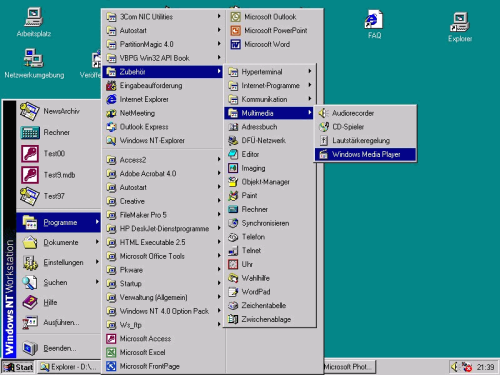Image resolution: width=500 pixels, height=375 pixels.
Task: Choose Suchen in the Start menu
Action: pyautogui.click(x=58, y=282)
